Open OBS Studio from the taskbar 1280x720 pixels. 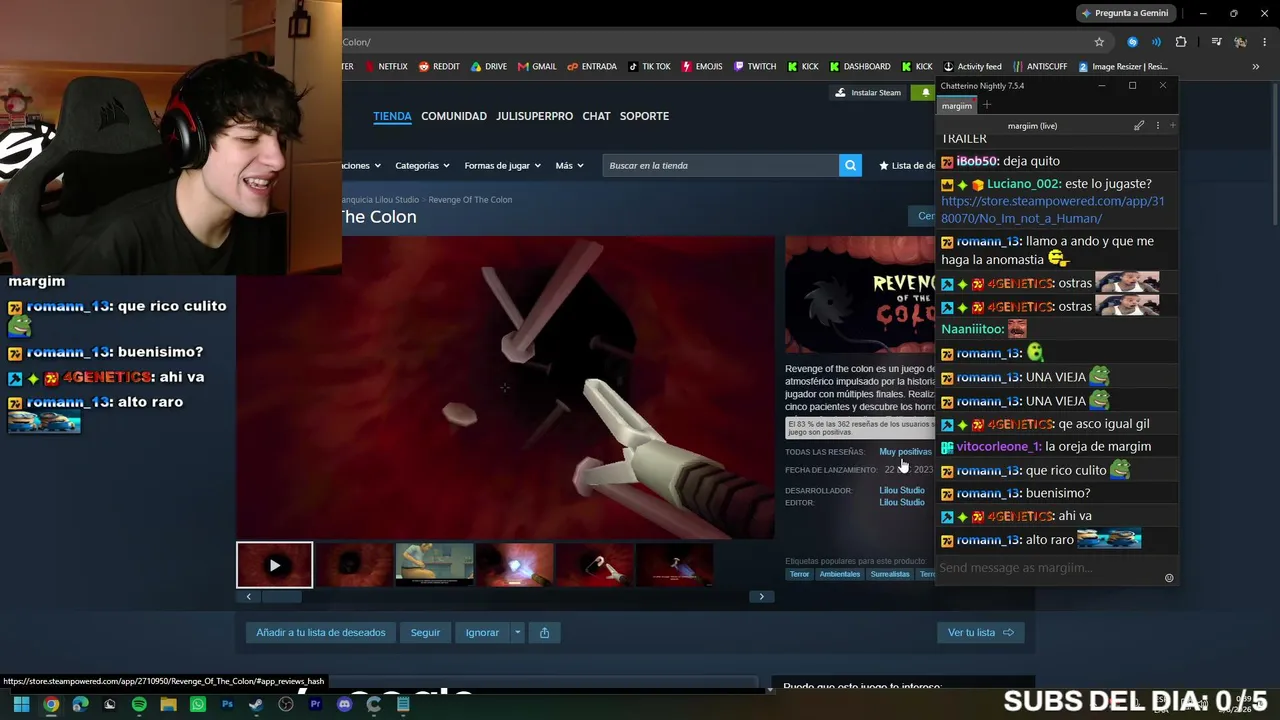[286, 704]
